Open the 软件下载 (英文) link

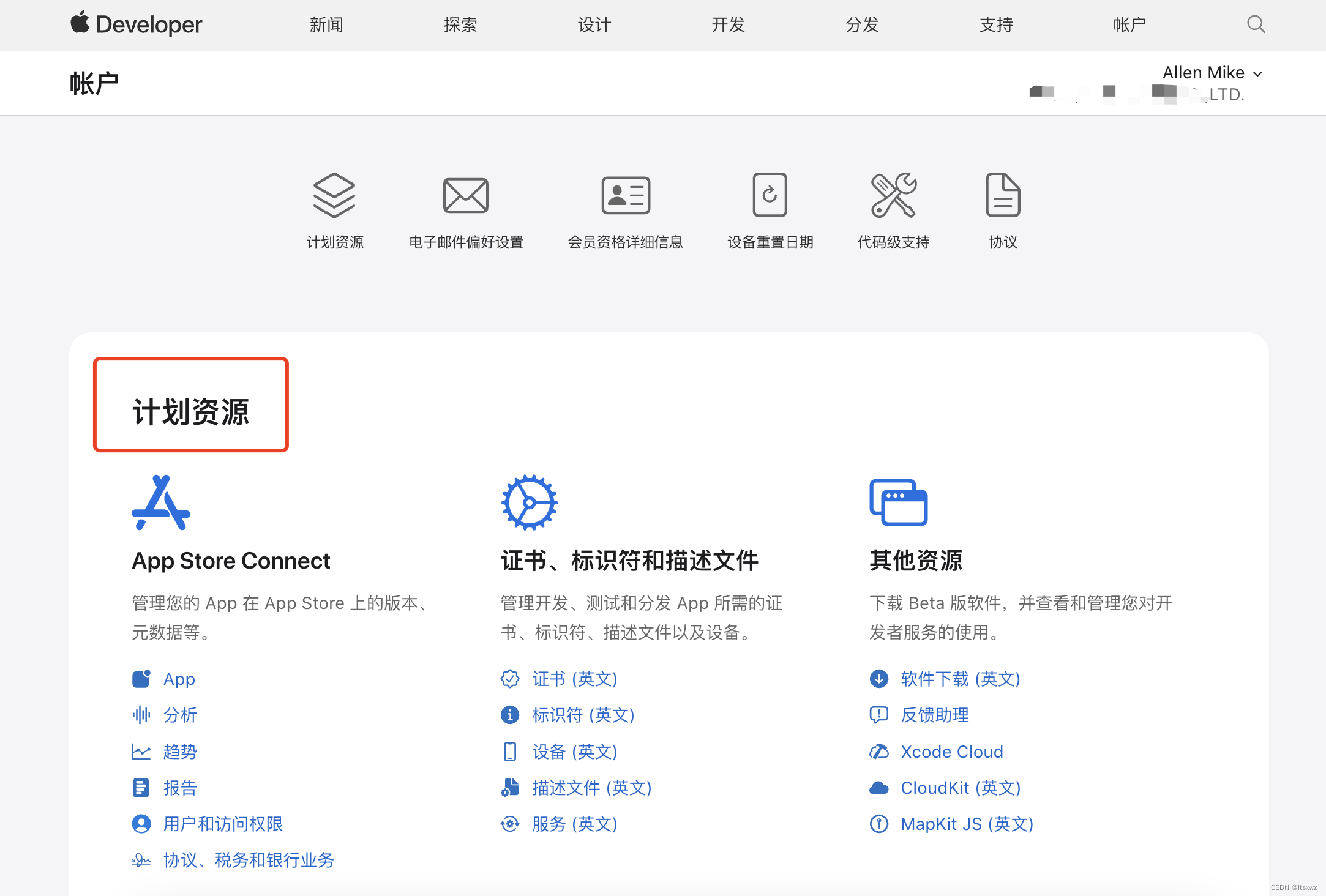960,679
